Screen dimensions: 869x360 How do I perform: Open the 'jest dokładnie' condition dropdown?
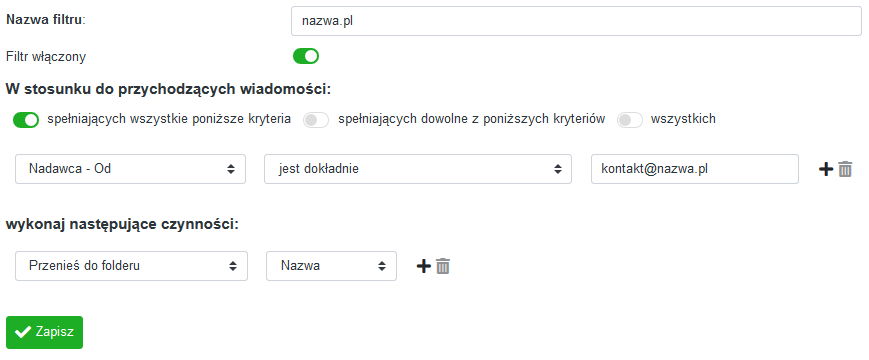pos(418,169)
